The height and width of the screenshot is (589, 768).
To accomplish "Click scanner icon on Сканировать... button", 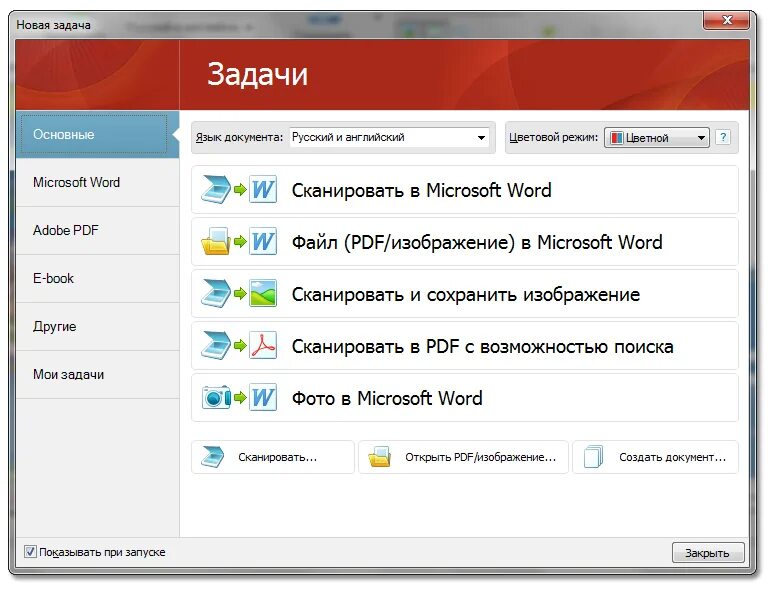I will (x=213, y=457).
